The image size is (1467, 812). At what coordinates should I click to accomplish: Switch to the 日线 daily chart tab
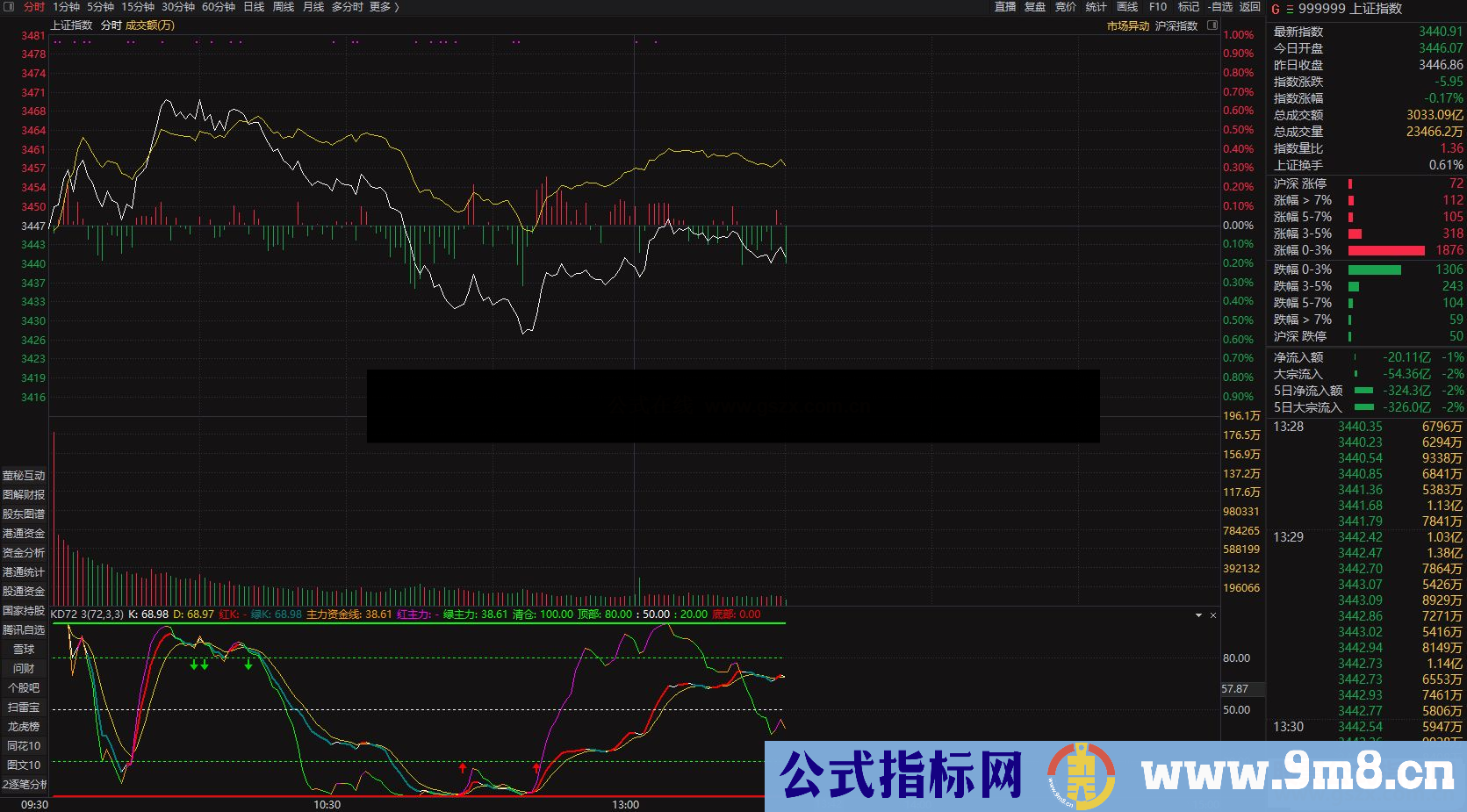tap(252, 7)
